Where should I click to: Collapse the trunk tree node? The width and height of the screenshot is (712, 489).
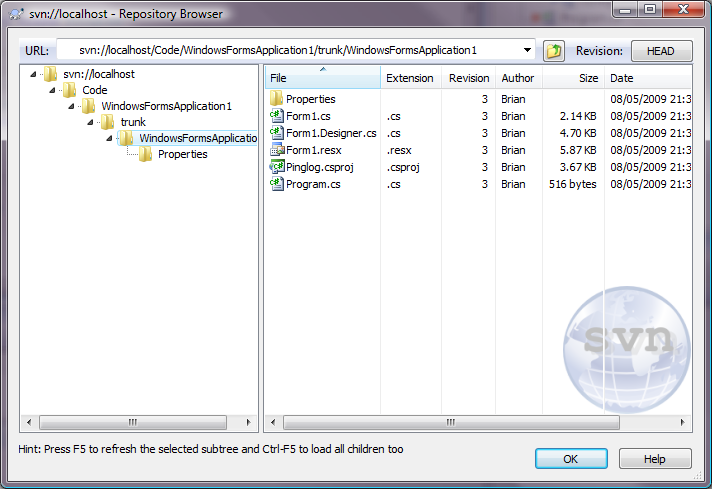pyautogui.click(x=90, y=122)
